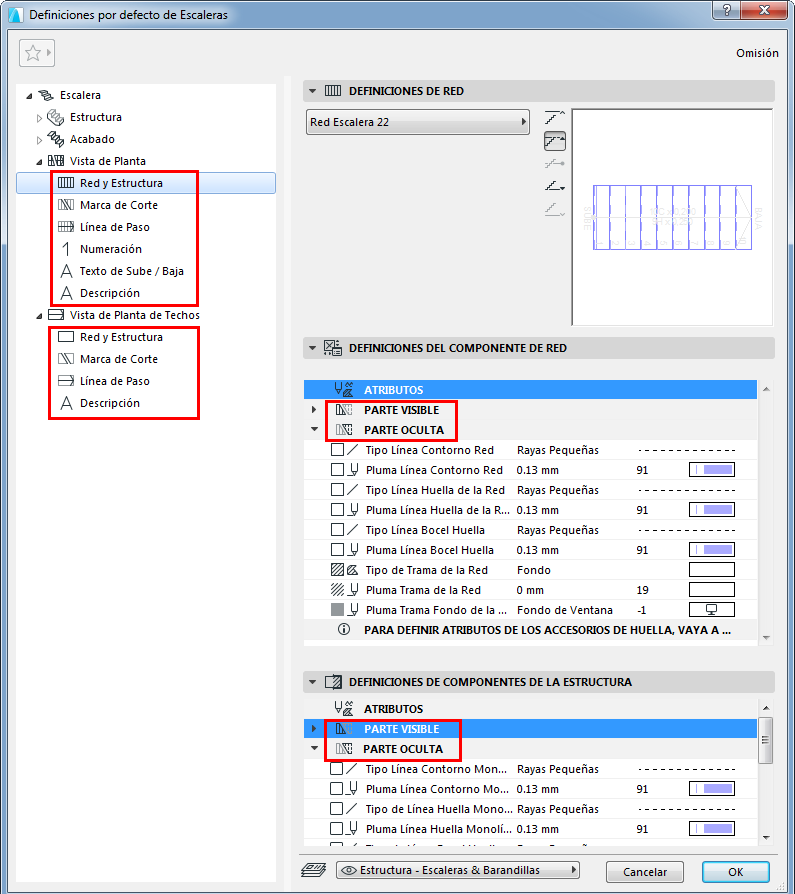This screenshot has height=894, width=795.
Task: Select Descripción under Vista de Planta
Action: point(109,293)
